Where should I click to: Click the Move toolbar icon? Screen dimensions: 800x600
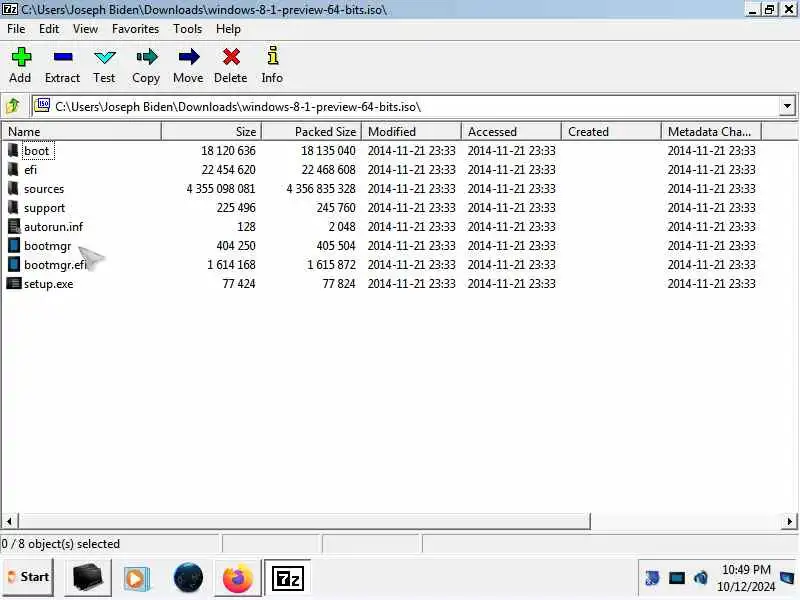pos(189,57)
